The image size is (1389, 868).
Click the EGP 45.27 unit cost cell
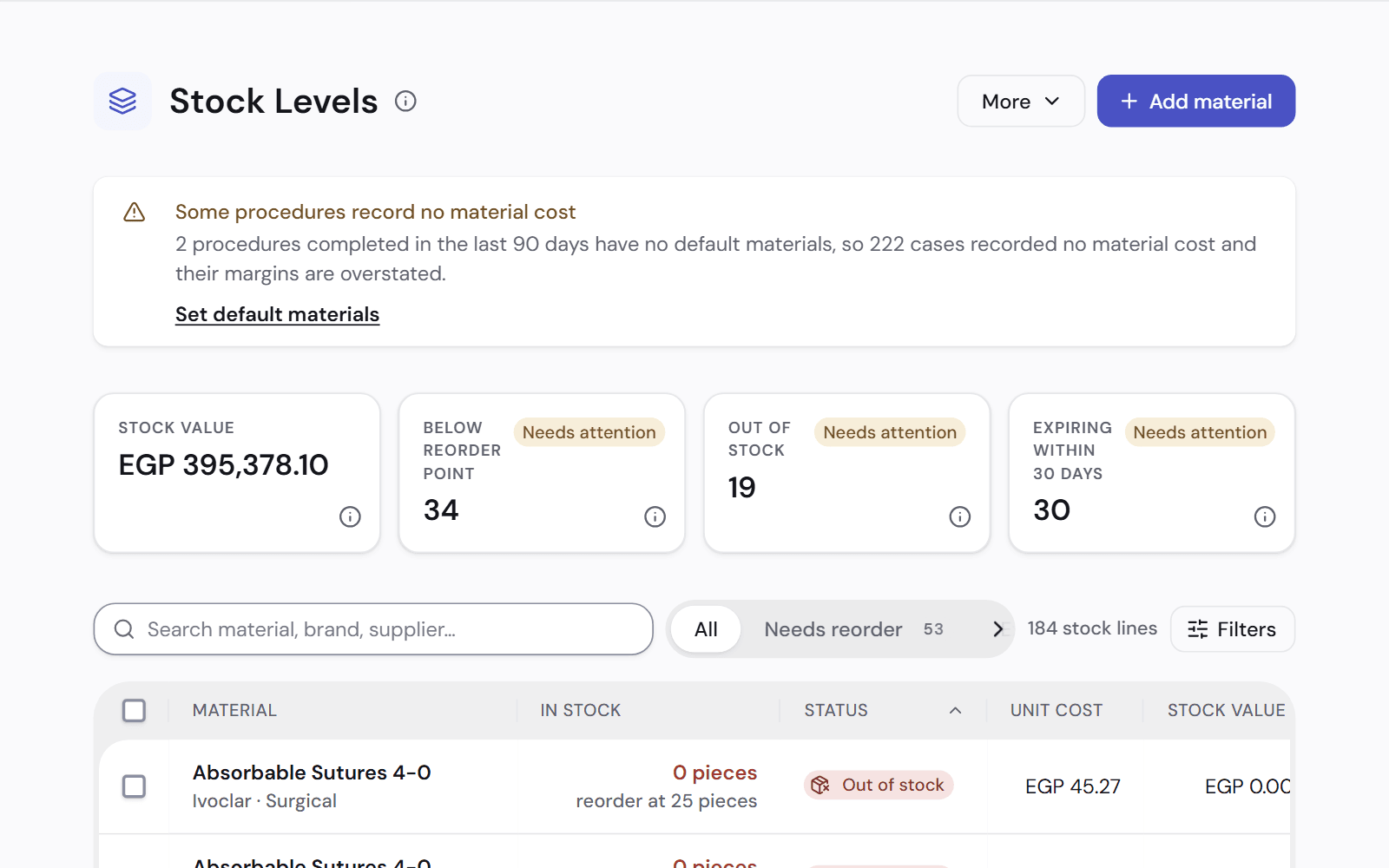tap(1072, 786)
